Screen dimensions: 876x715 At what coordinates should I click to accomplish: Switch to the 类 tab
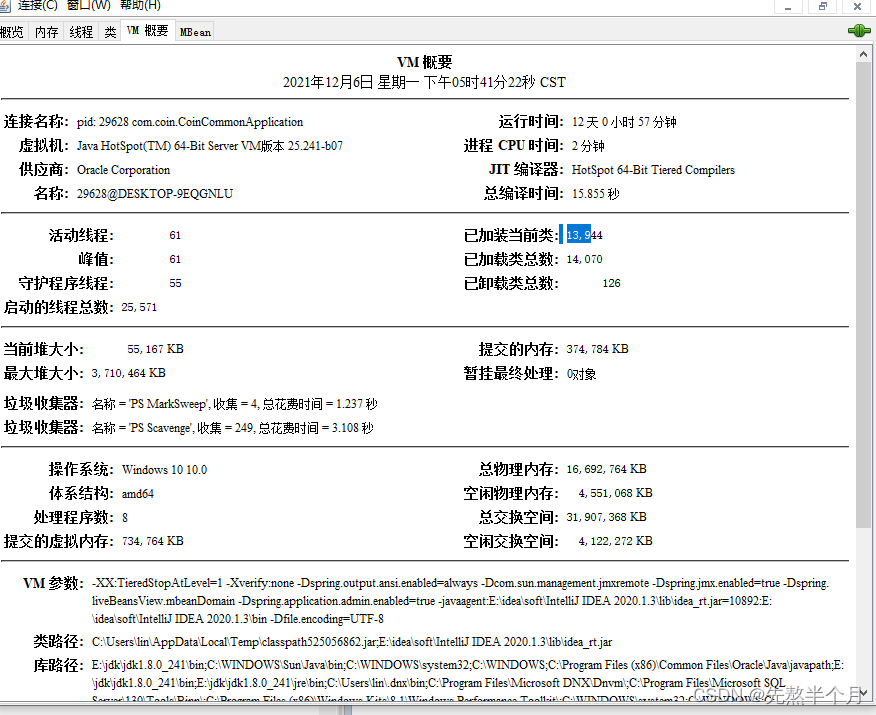[111, 32]
